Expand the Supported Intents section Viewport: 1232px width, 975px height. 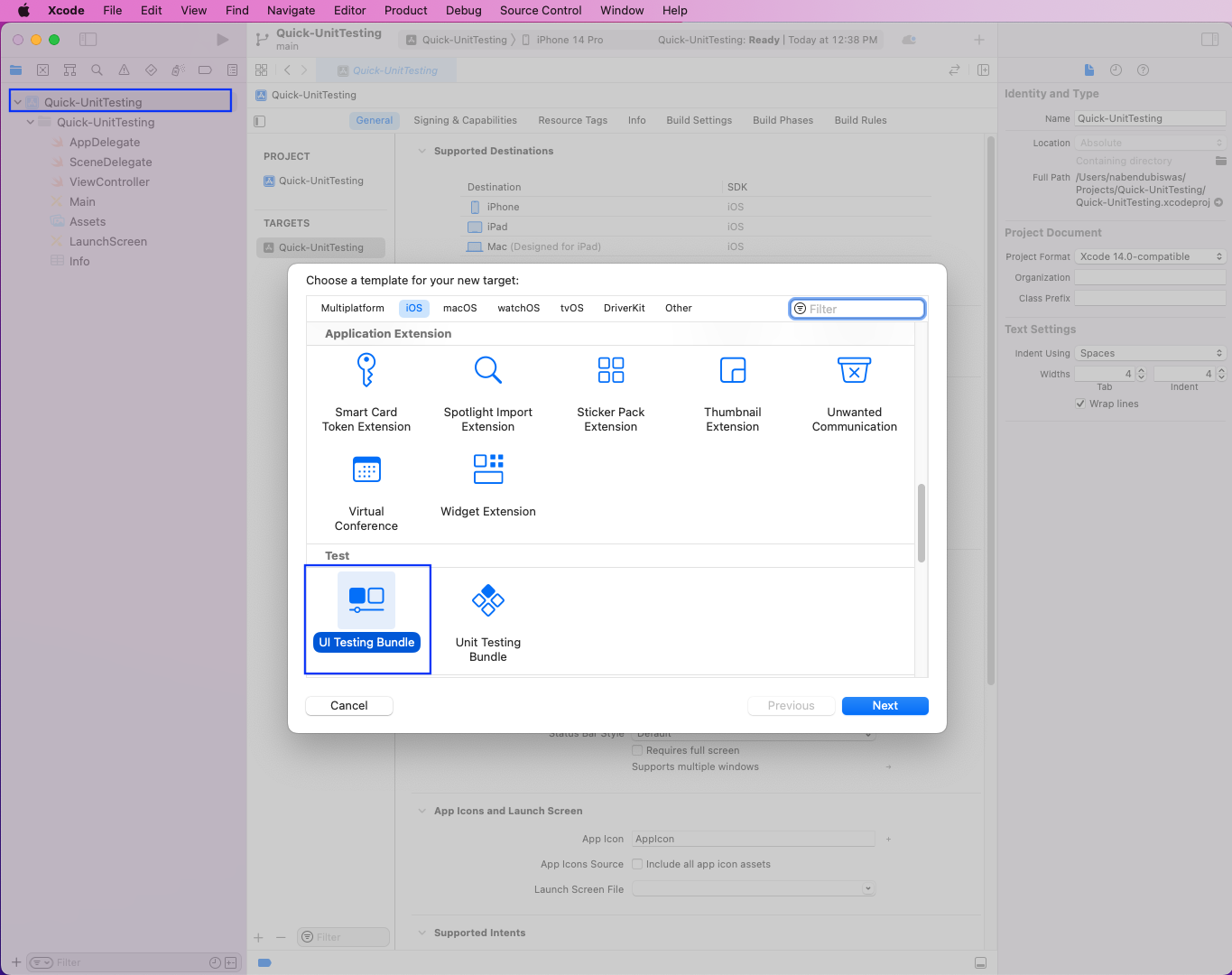421,933
